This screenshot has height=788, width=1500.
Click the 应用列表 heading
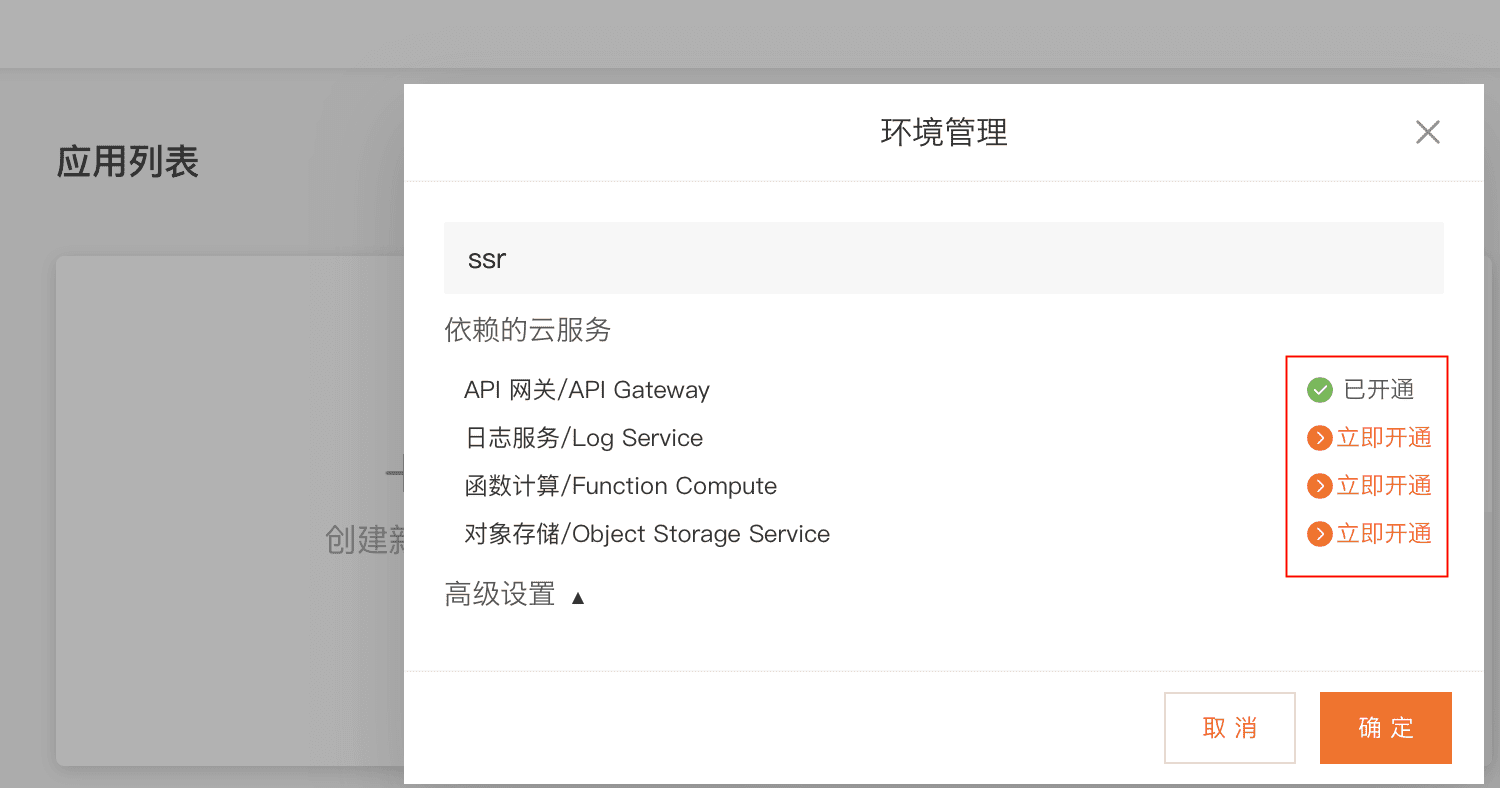[128, 162]
